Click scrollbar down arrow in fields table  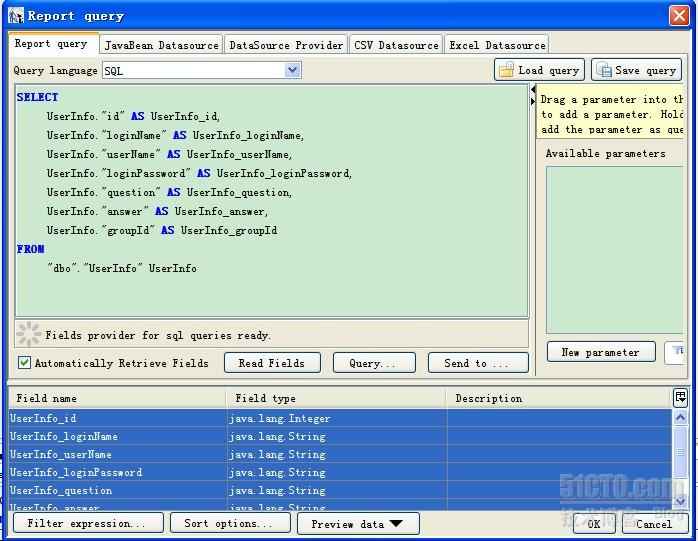coord(680,501)
